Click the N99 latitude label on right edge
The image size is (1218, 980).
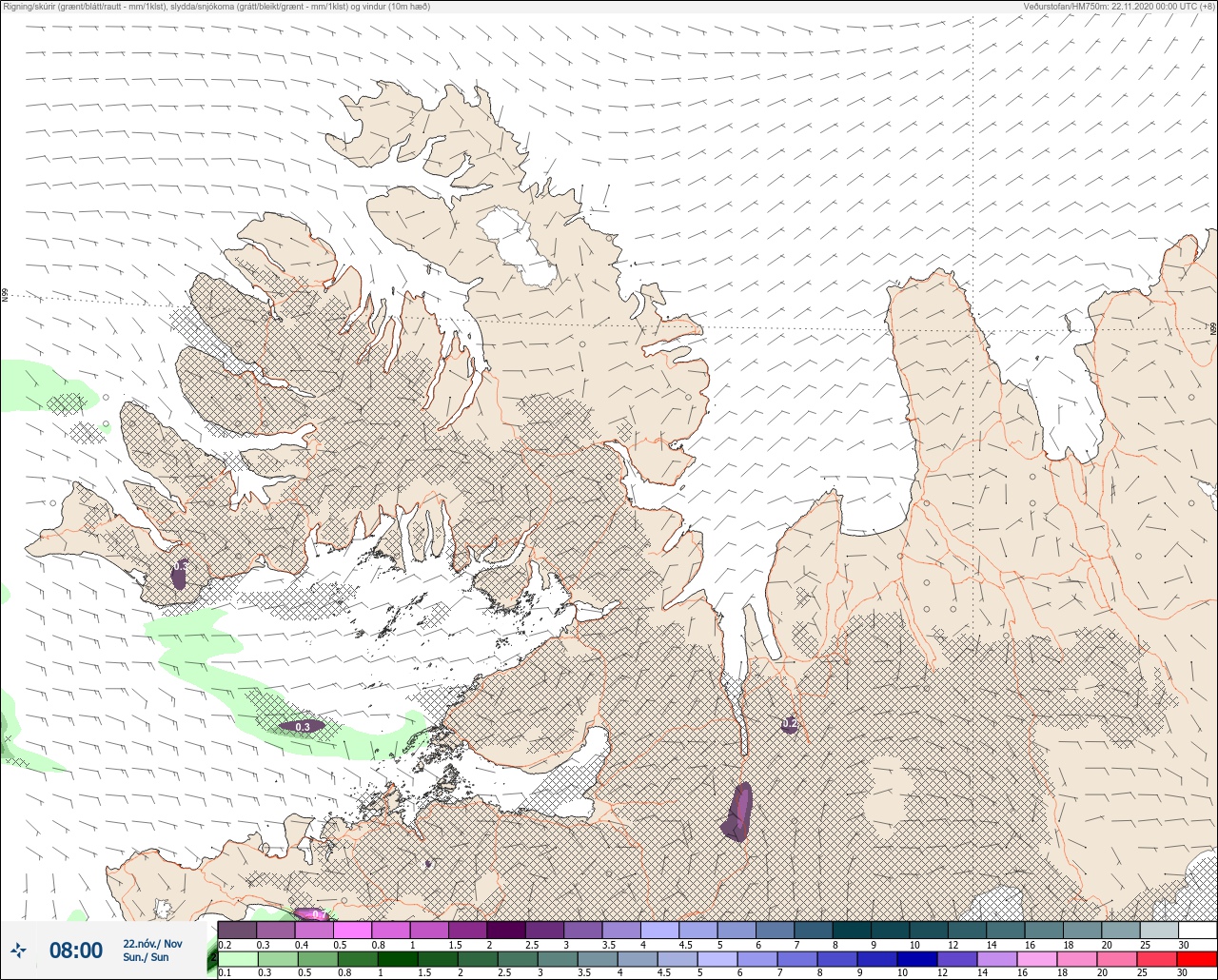[x=1213, y=328]
